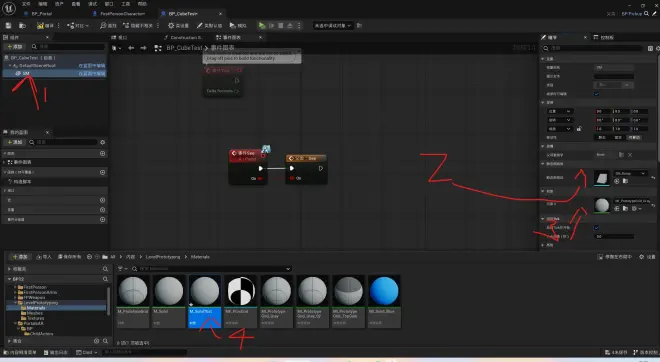Viewport: 660px width, 362px height.
Task: Click Save All in Content Browser
Action: 69,257
